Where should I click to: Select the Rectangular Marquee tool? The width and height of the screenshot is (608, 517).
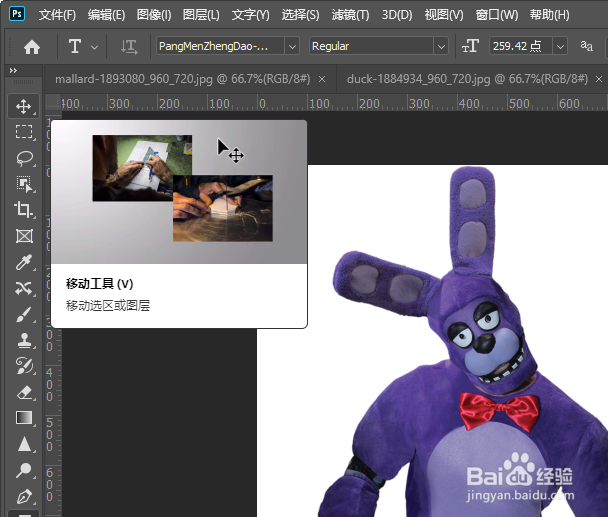(x=24, y=132)
